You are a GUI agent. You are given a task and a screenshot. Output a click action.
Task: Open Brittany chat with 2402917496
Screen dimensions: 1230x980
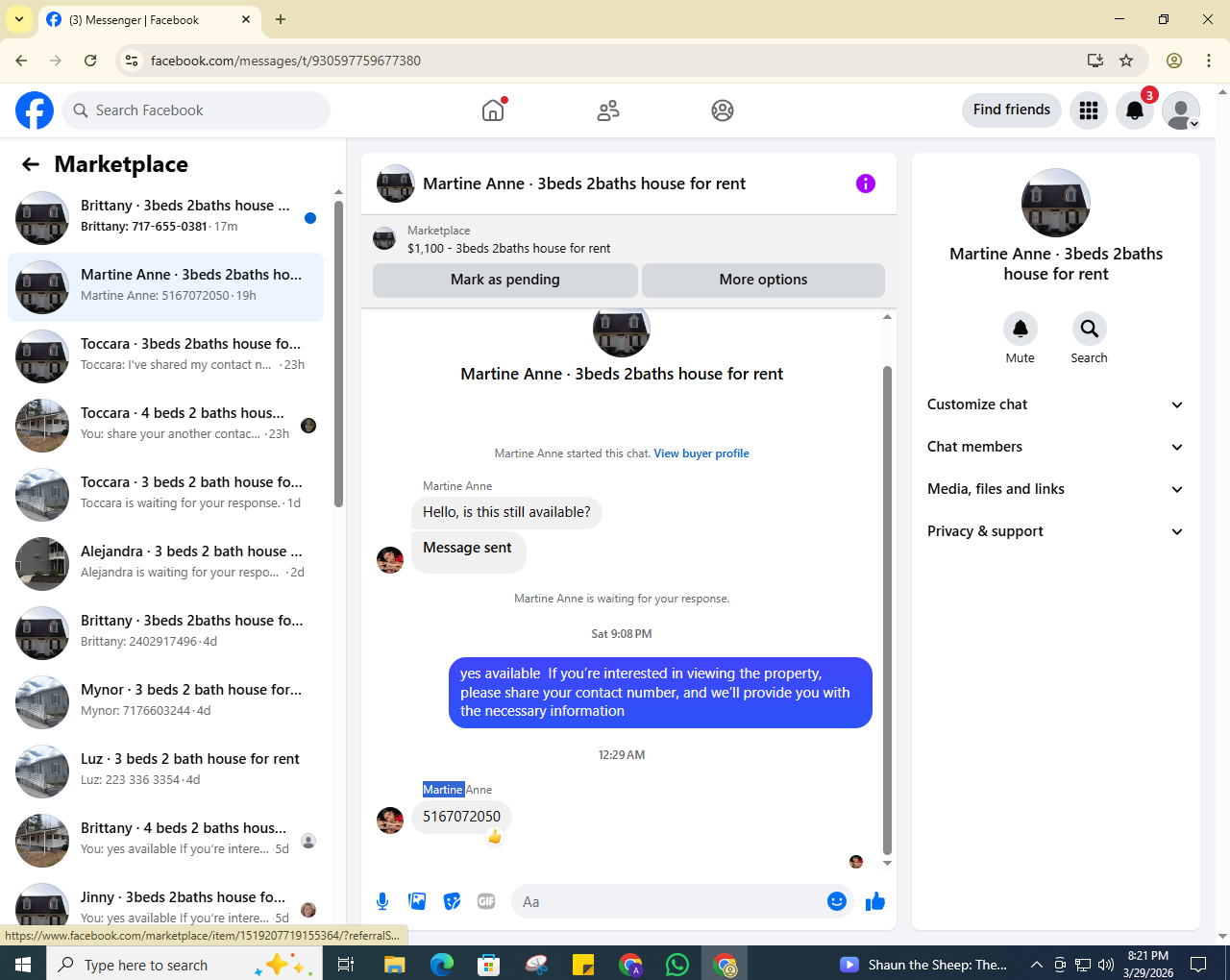(x=165, y=633)
